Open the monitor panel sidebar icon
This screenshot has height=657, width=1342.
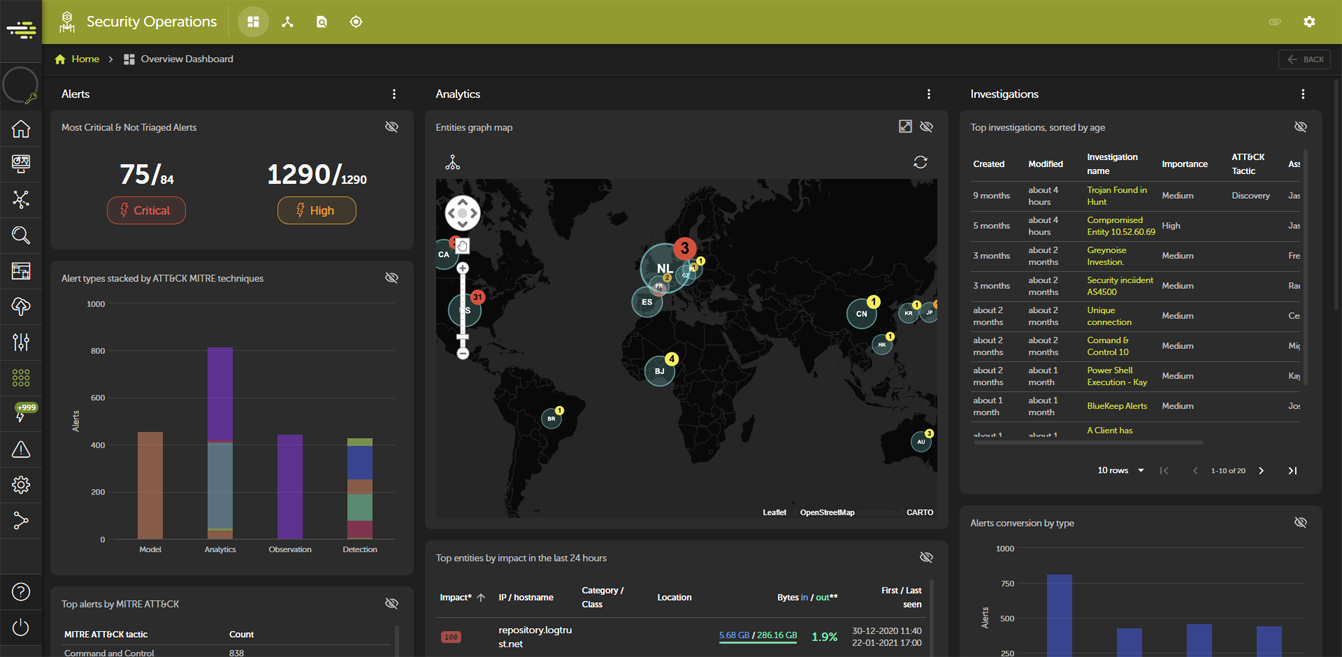click(21, 163)
